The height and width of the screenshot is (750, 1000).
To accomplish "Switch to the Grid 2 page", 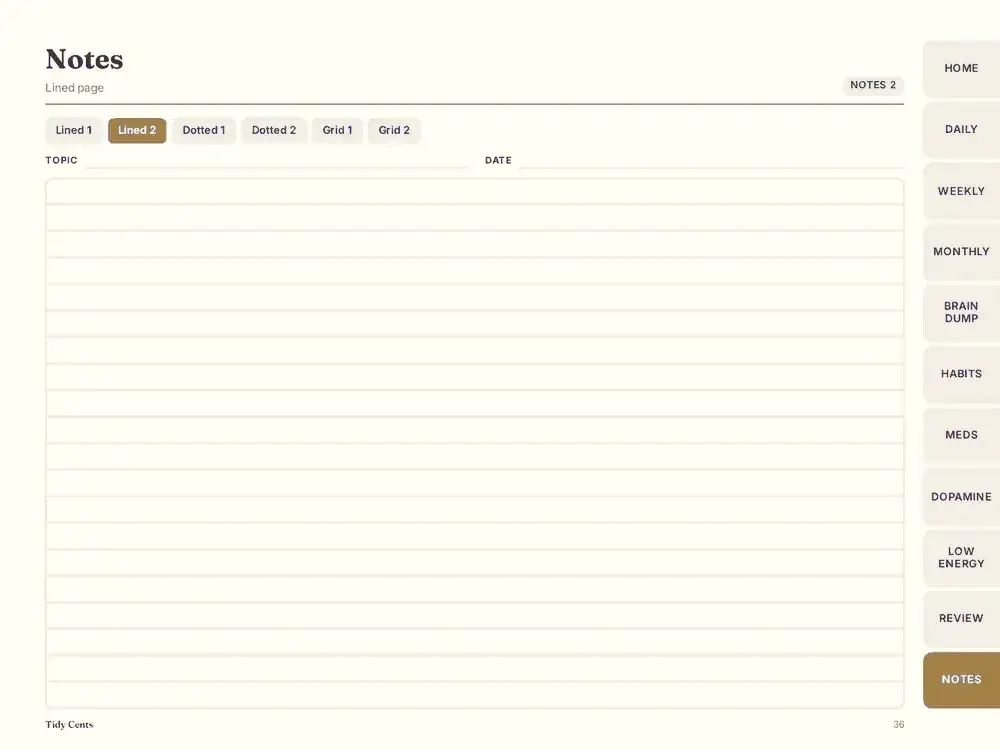I will [x=394, y=130].
